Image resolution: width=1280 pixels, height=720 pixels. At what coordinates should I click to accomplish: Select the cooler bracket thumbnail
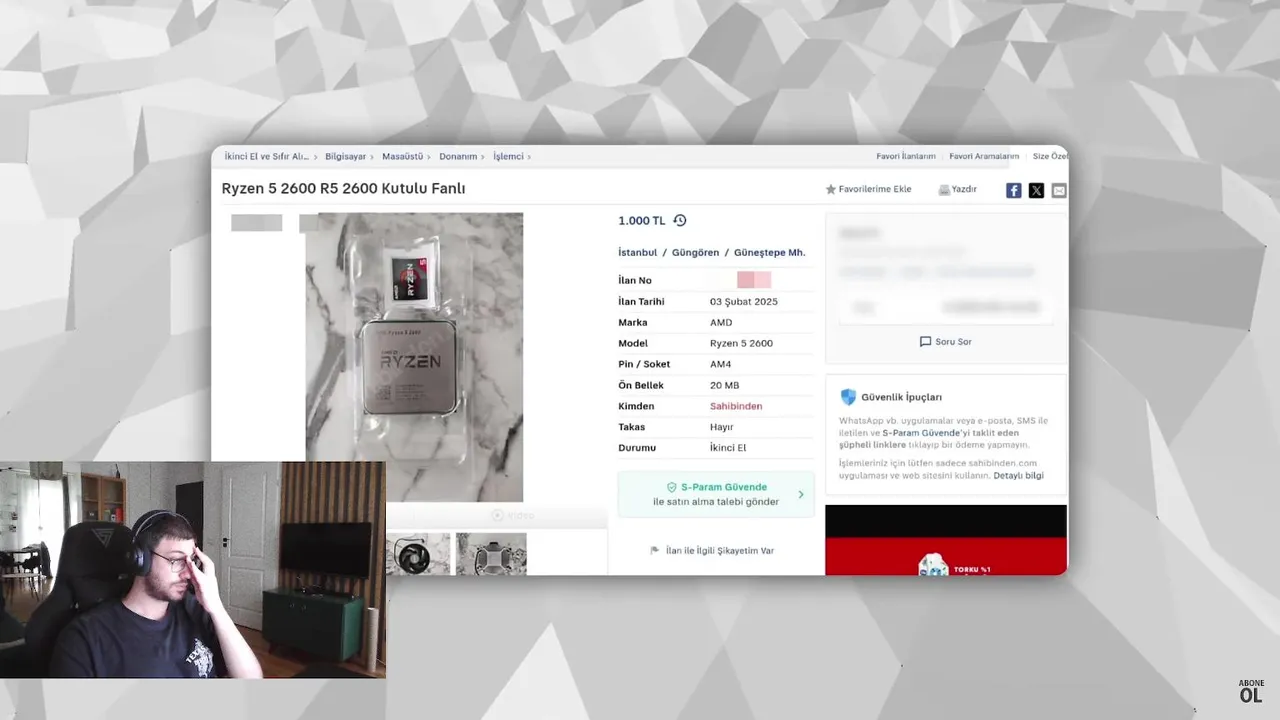click(491, 554)
